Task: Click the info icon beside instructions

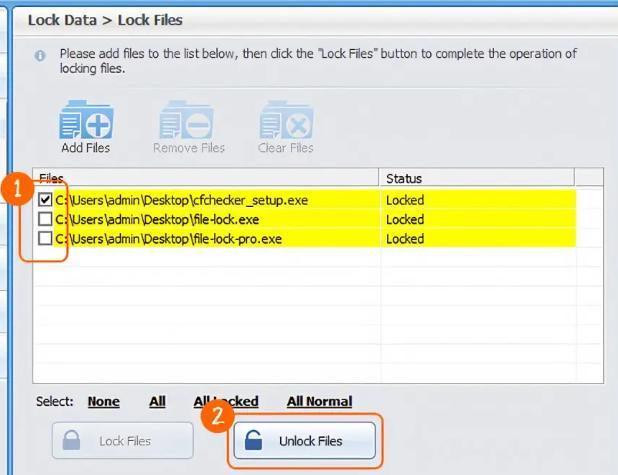Action: (x=40, y=56)
